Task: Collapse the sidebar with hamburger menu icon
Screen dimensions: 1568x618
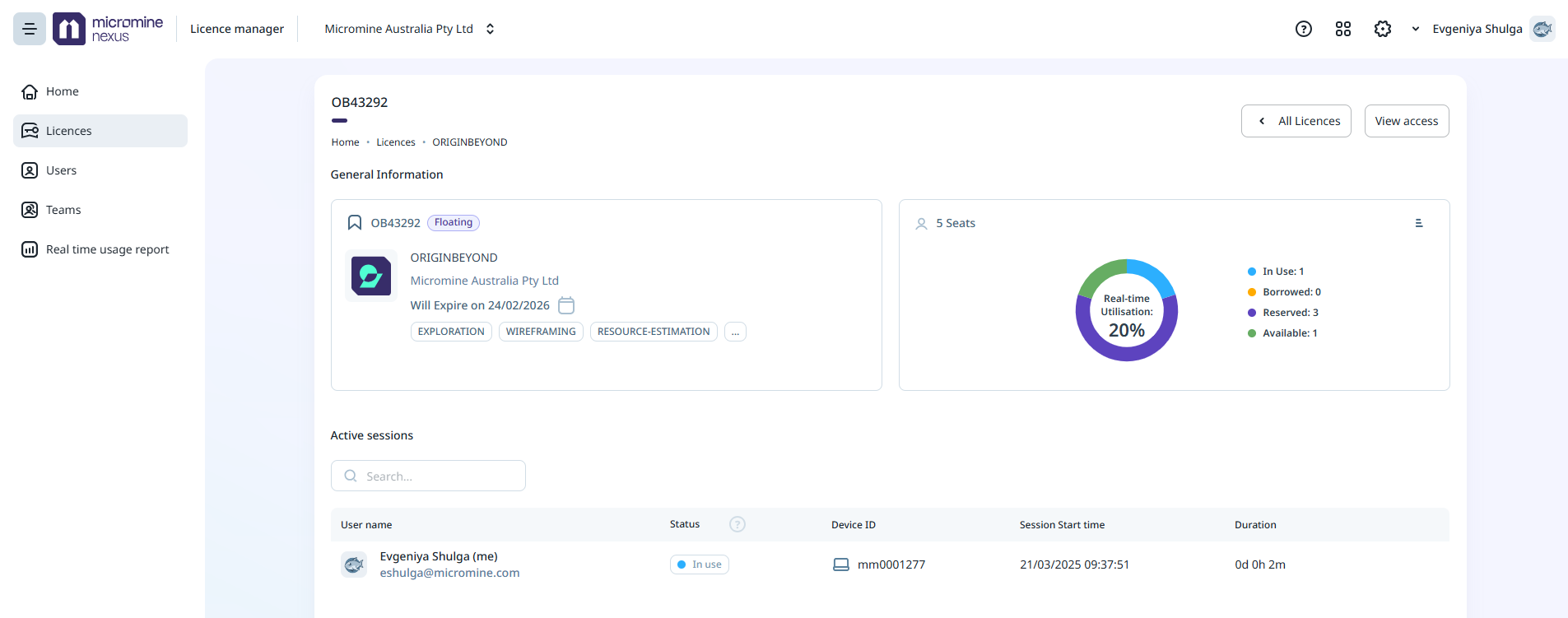Action: (x=30, y=29)
